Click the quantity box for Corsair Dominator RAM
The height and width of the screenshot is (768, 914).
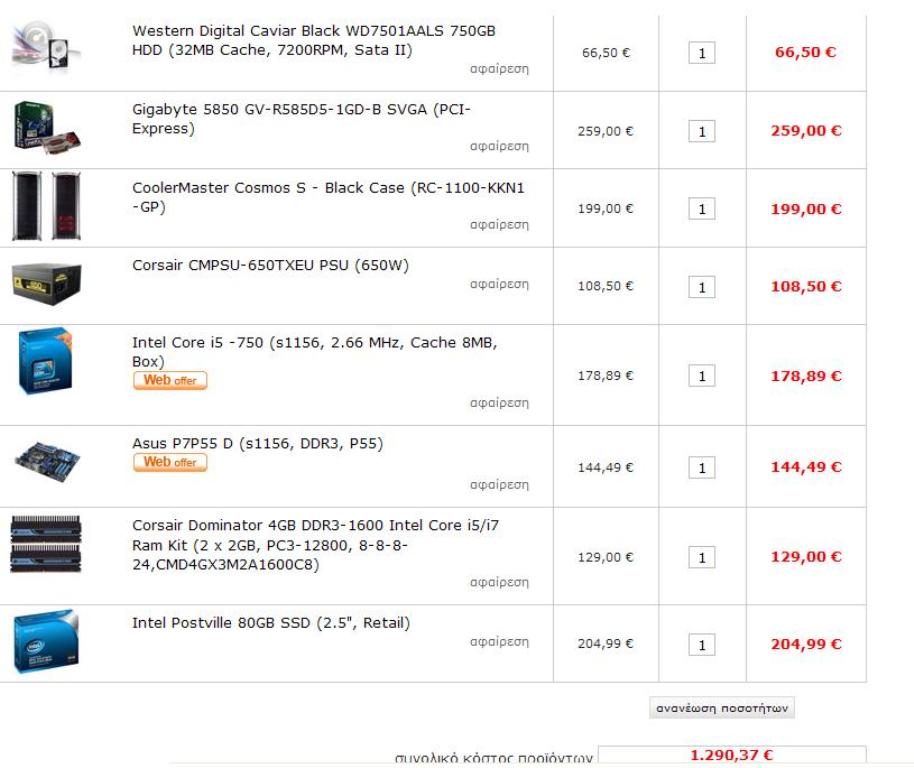click(702, 557)
